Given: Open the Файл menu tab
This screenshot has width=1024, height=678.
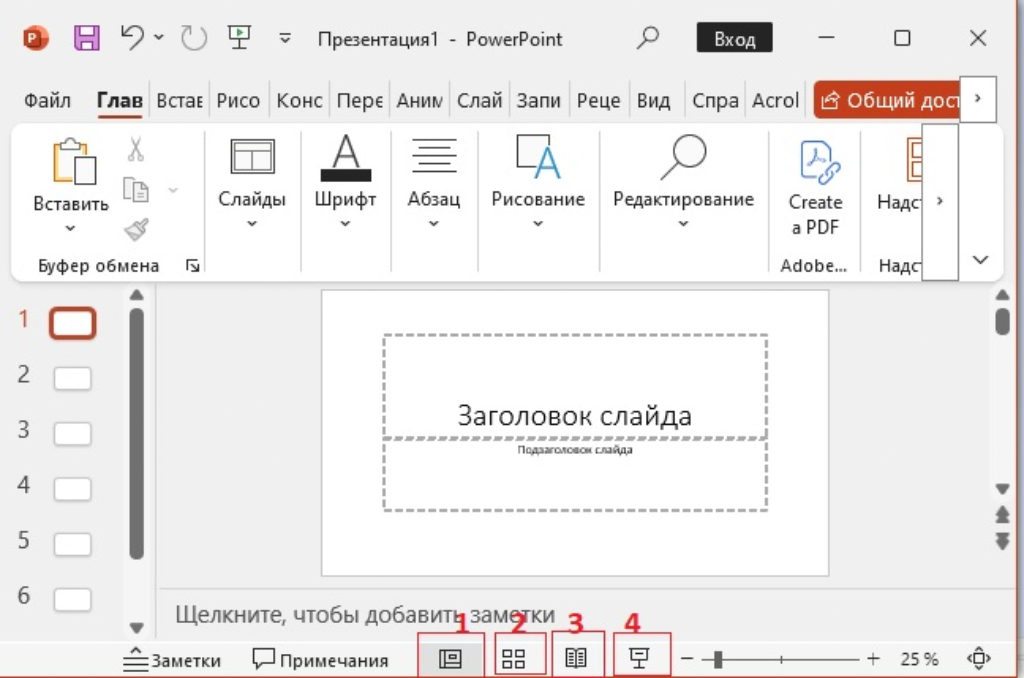Looking at the screenshot, I should coord(47,101).
